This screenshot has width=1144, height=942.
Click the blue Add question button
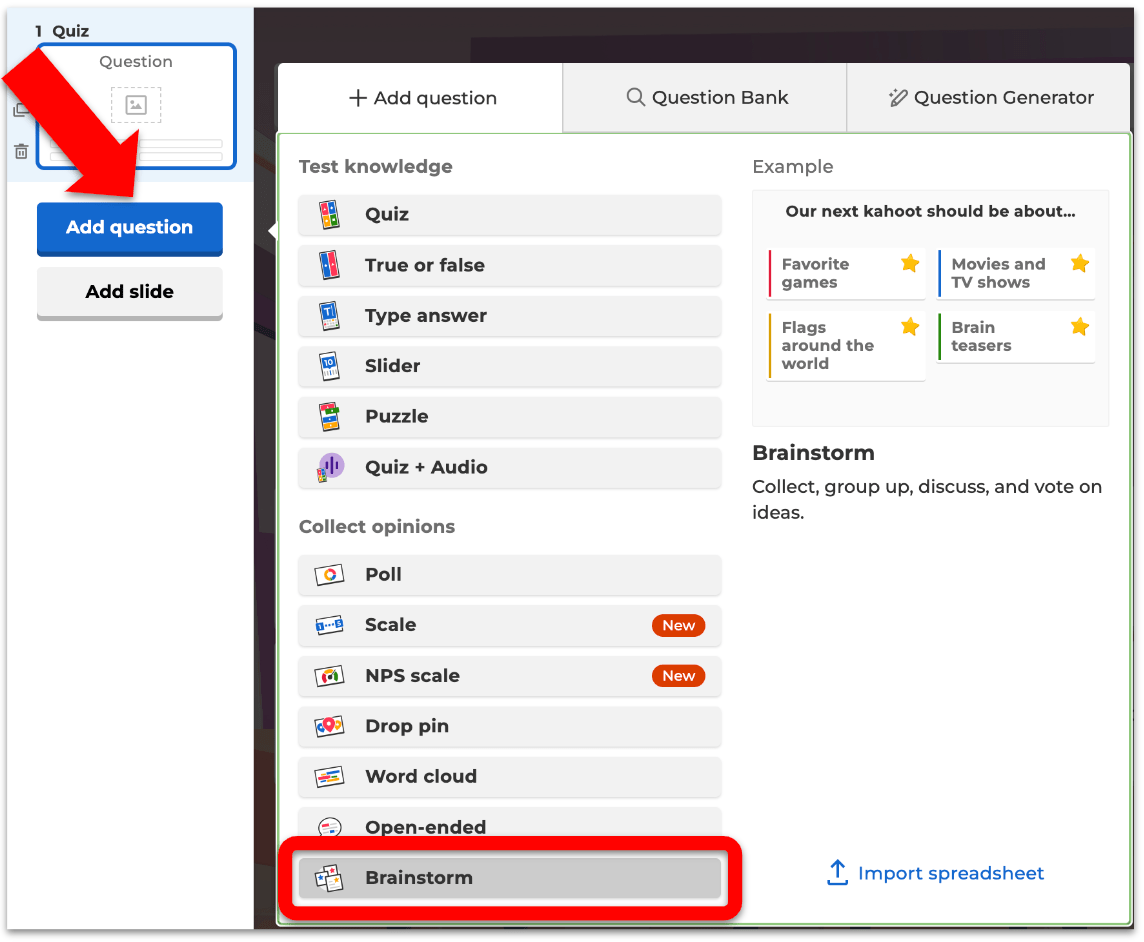coord(130,228)
